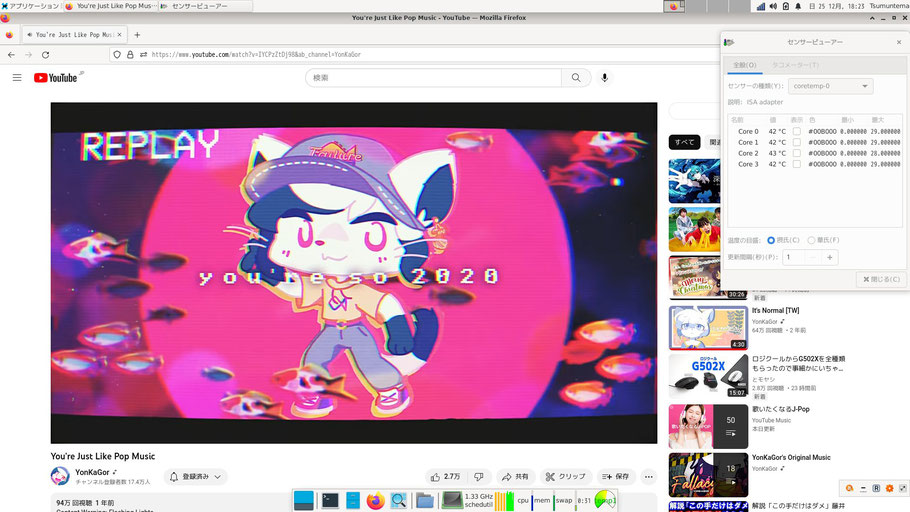Image resolution: width=910 pixels, height=512 pixels.
Task: Open the coretemp-0 sensor type dropdown
Action: [x=830, y=86]
